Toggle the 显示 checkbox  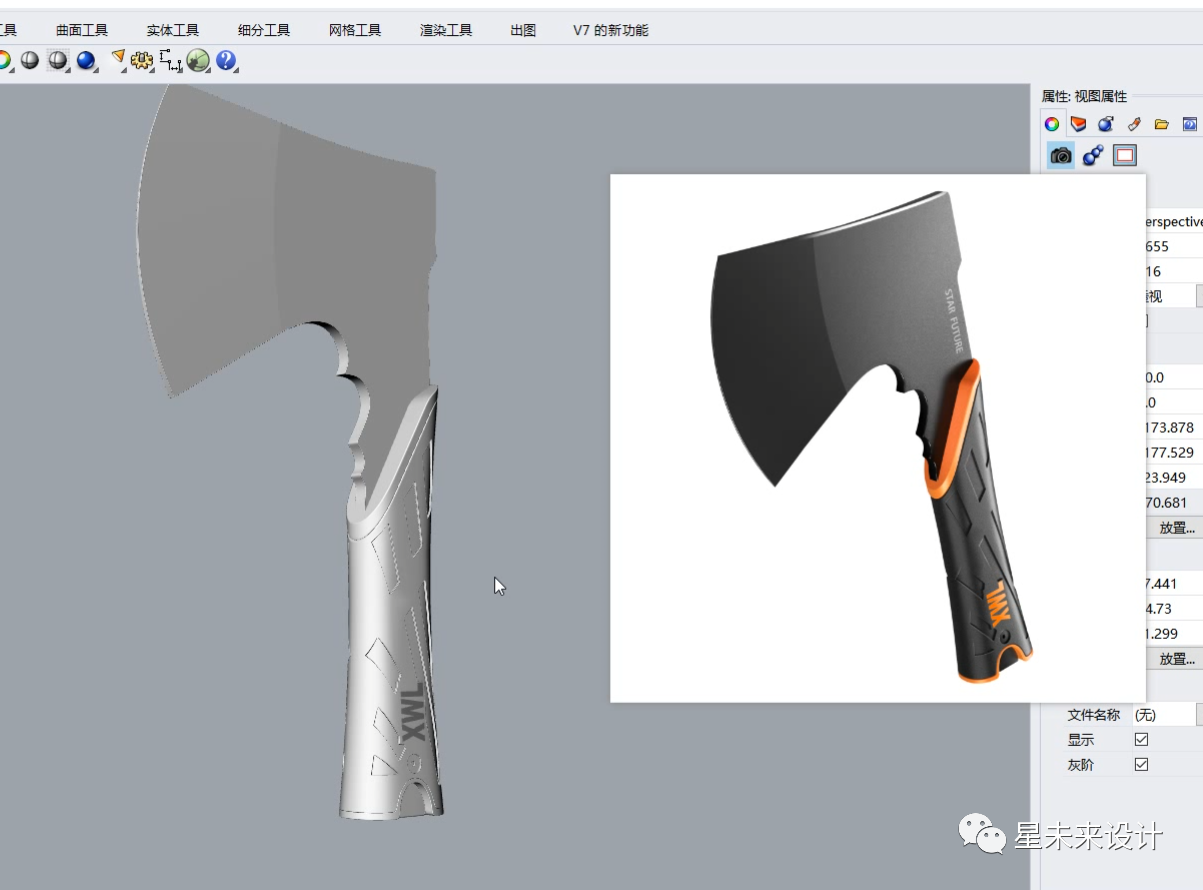point(1141,740)
